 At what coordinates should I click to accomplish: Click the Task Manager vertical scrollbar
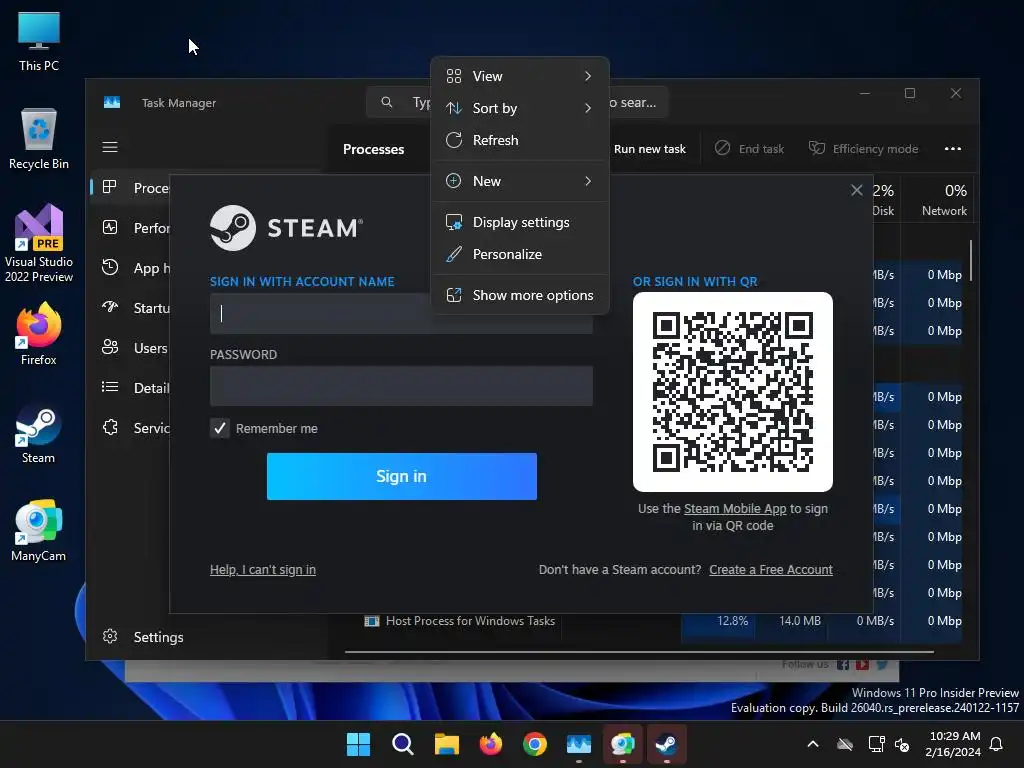971,261
